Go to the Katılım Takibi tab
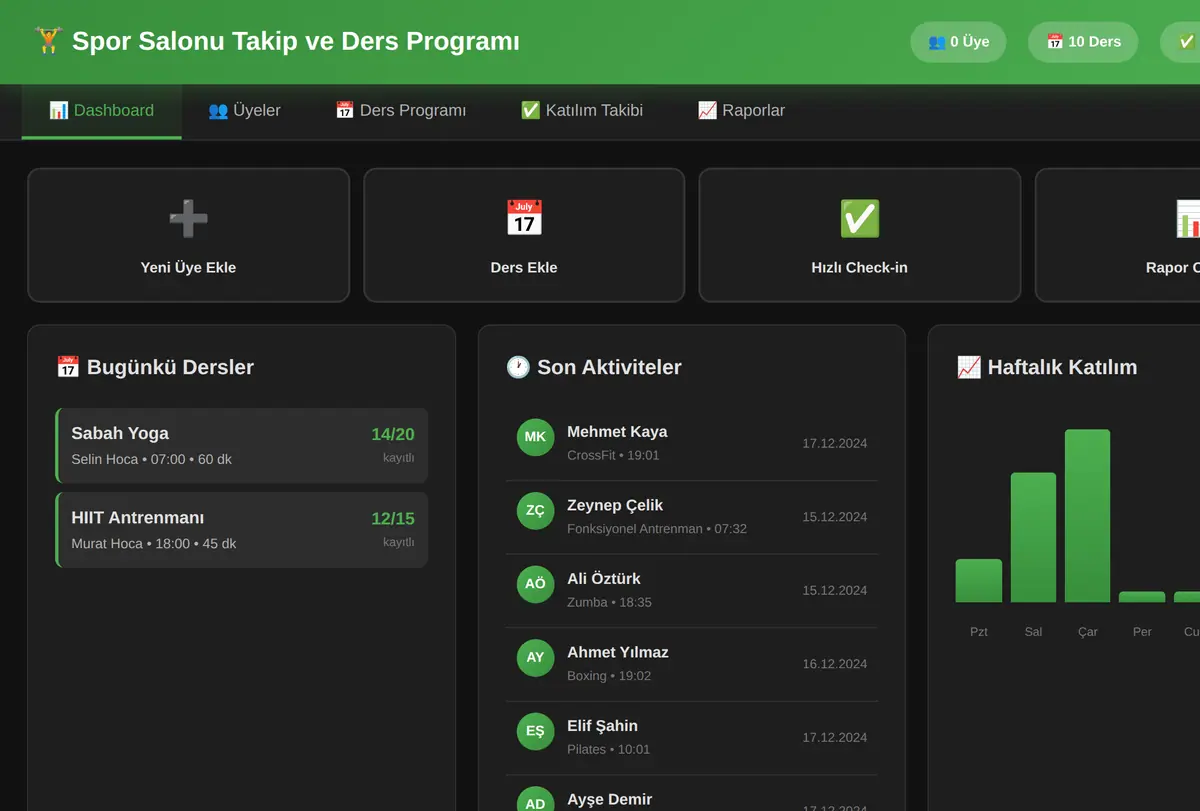Screen dimensions: 1200x811 pos(582,111)
